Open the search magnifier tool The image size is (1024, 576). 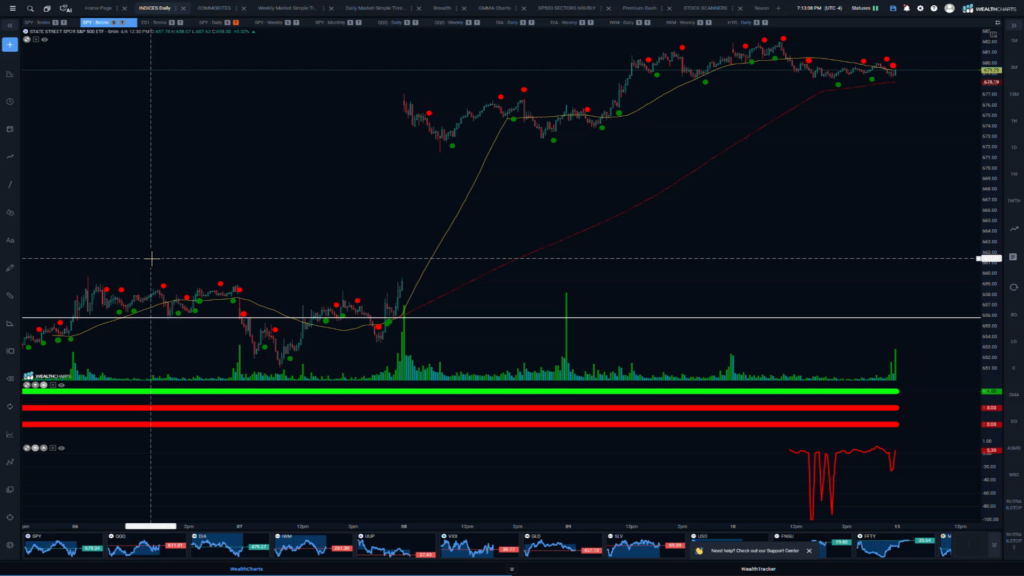(x=30, y=9)
